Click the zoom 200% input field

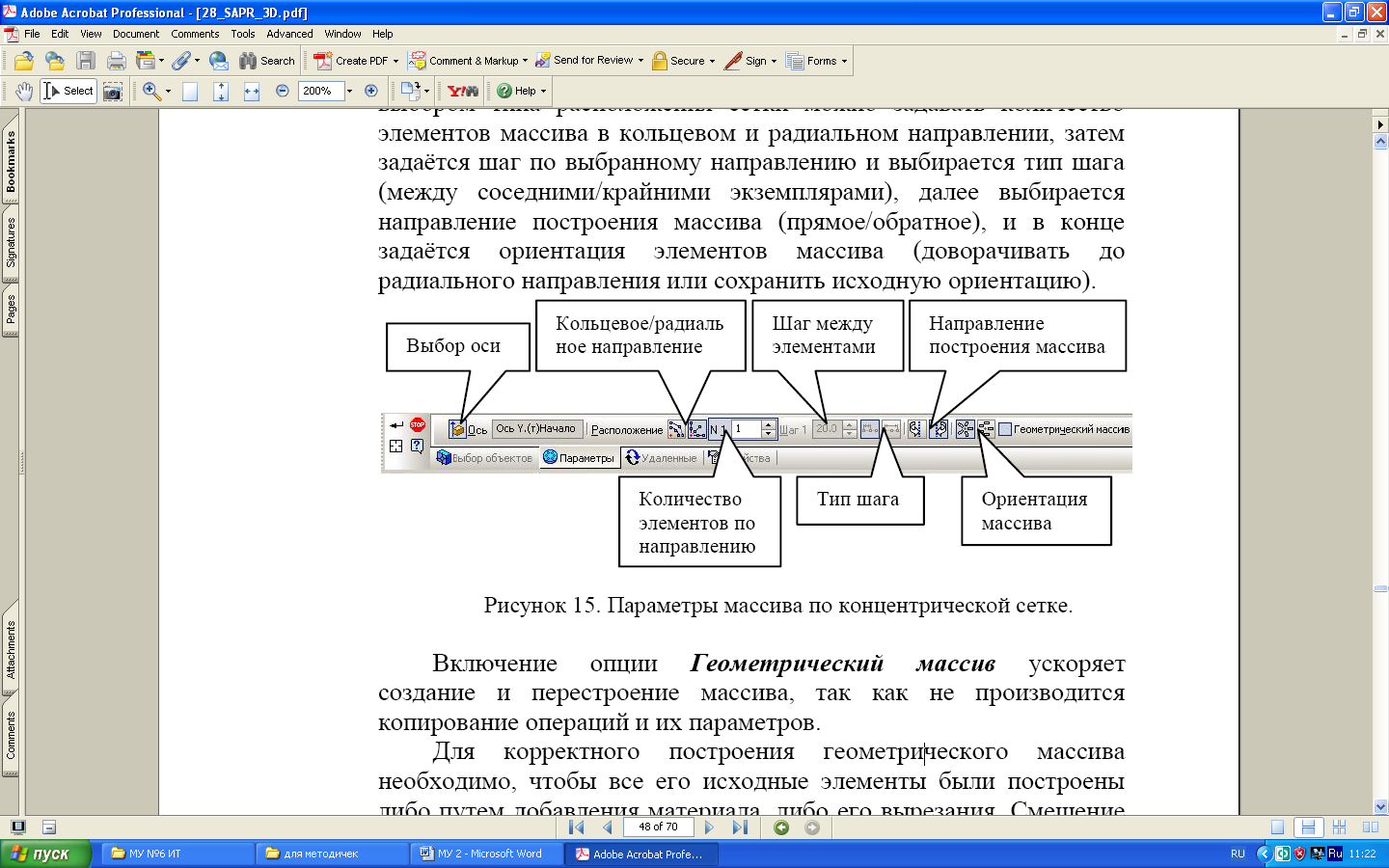tap(321, 91)
